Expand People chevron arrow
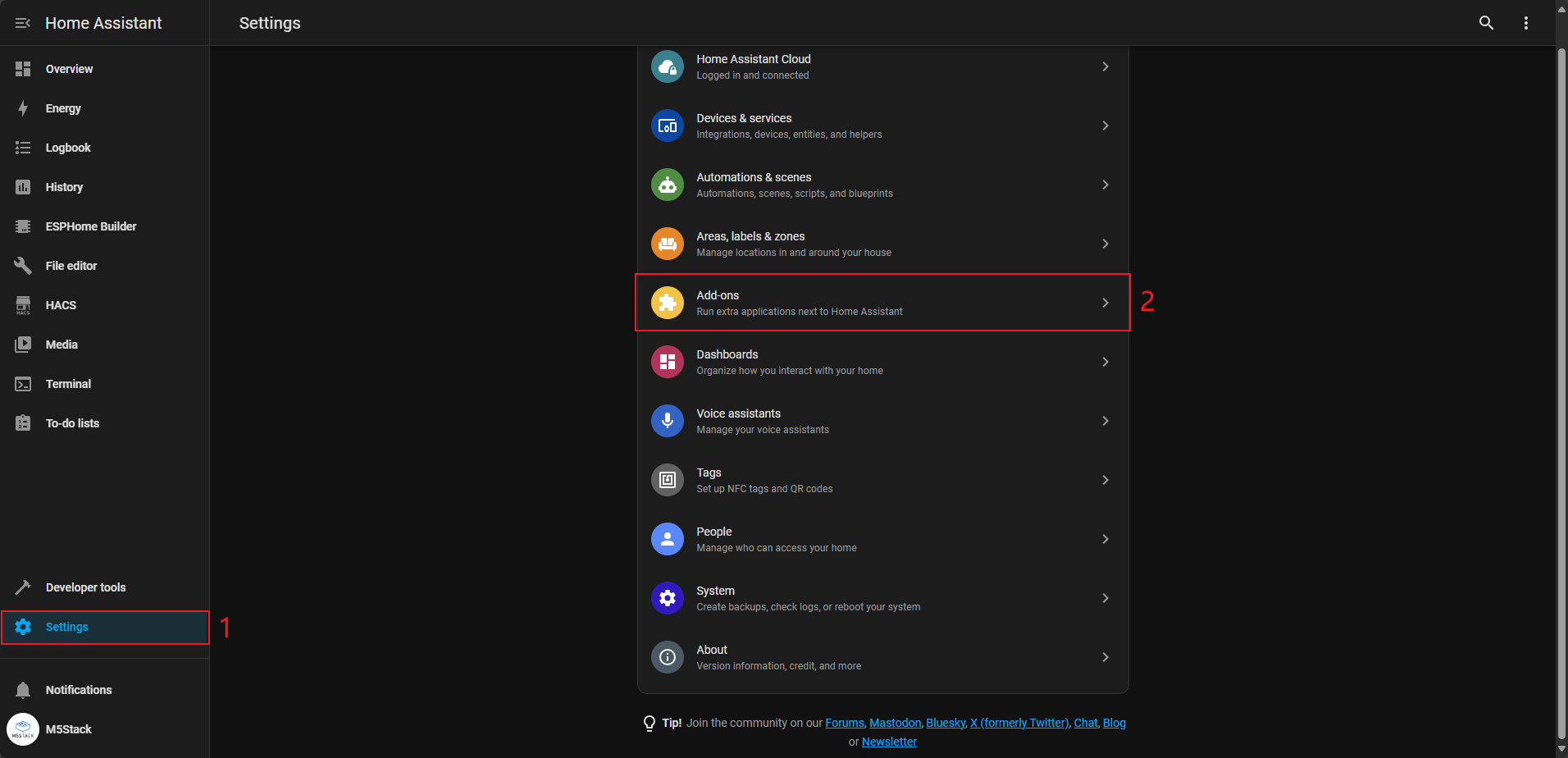The image size is (1568, 758). point(1105,539)
